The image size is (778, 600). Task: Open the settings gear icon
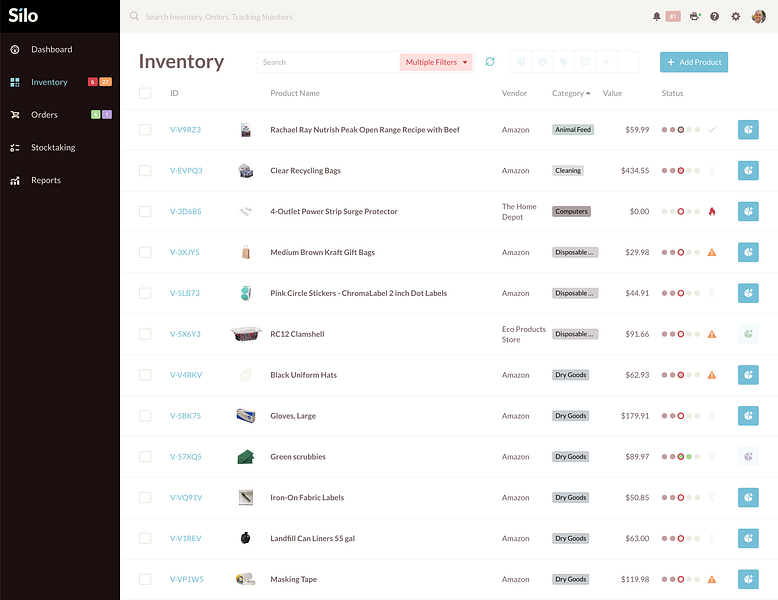coord(736,16)
